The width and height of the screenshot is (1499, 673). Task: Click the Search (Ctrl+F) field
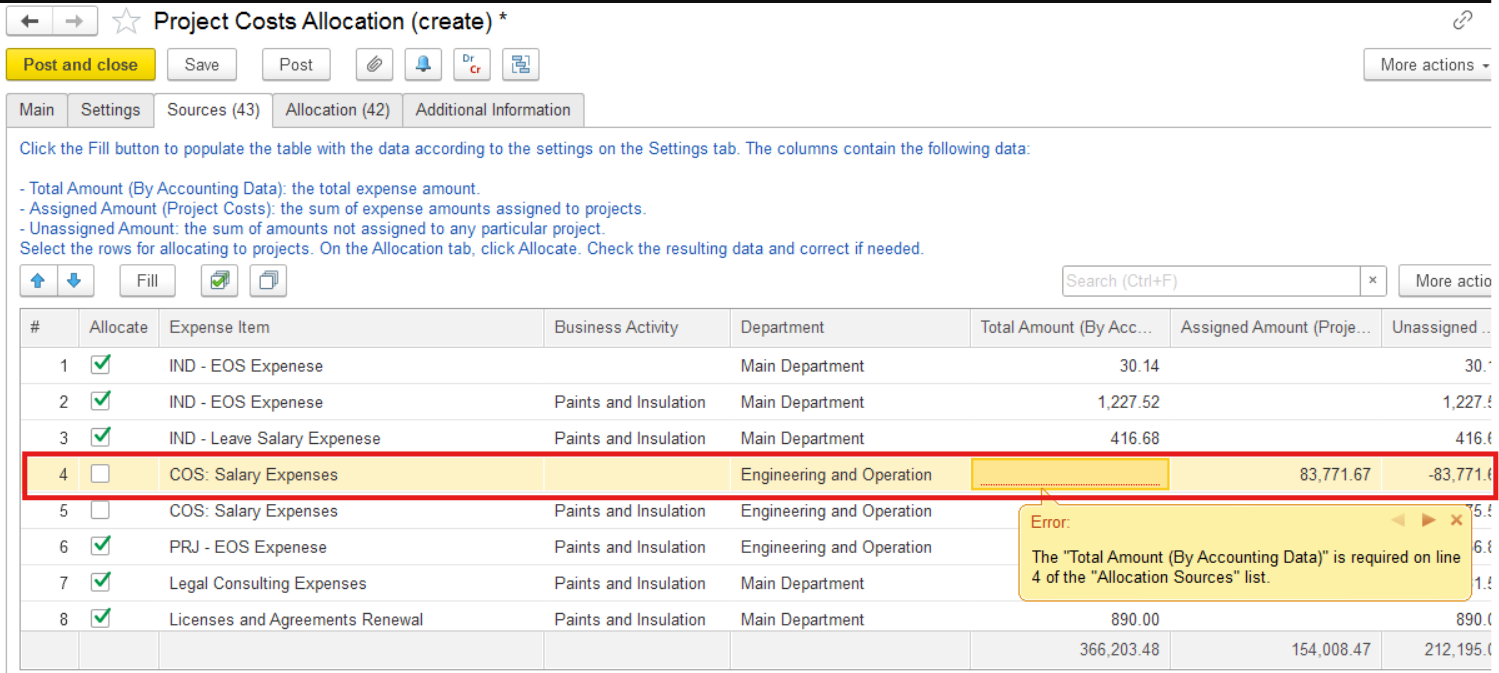[x=1210, y=281]
